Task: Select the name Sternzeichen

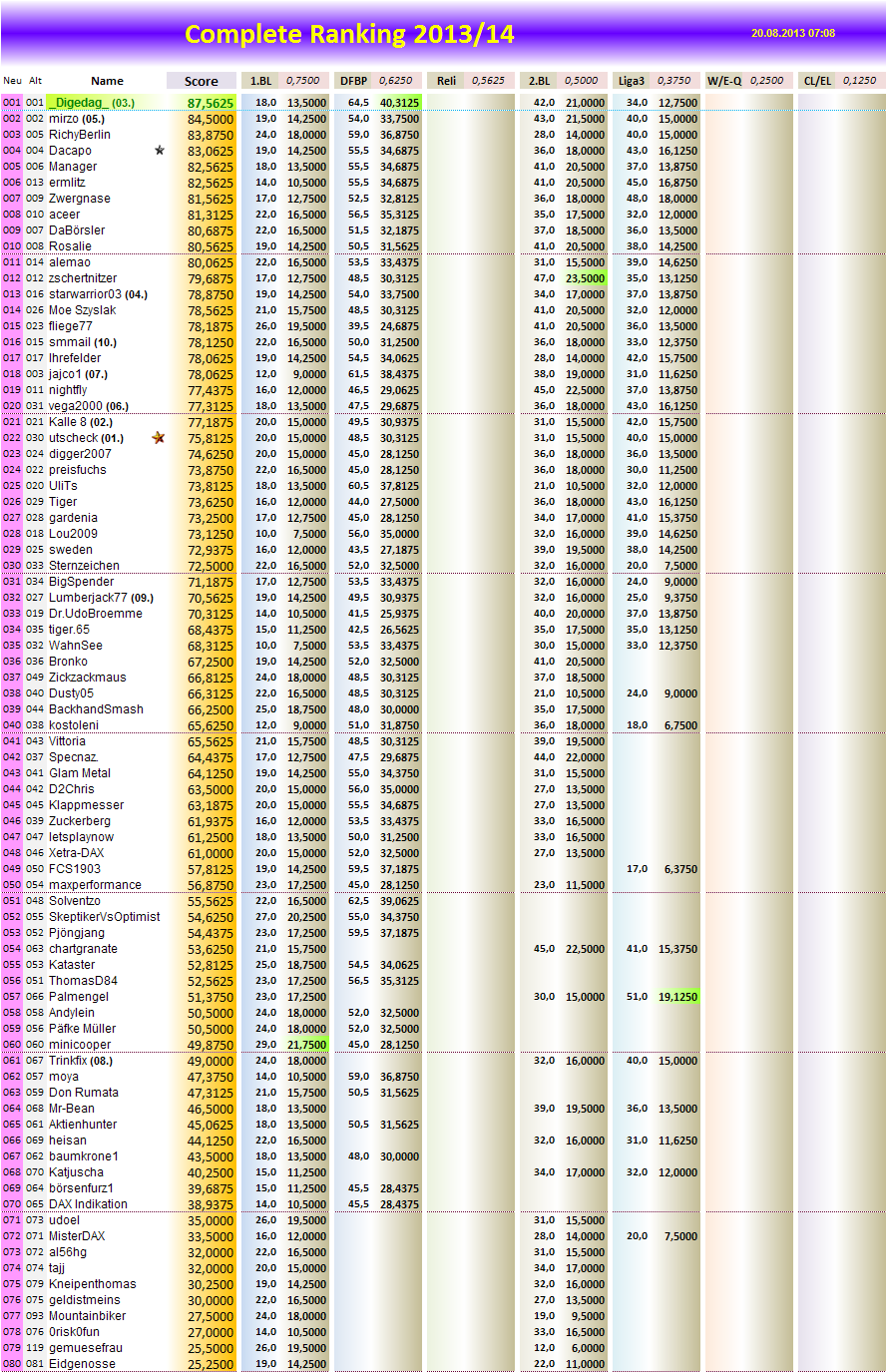Action: click(x=84, y=566)
